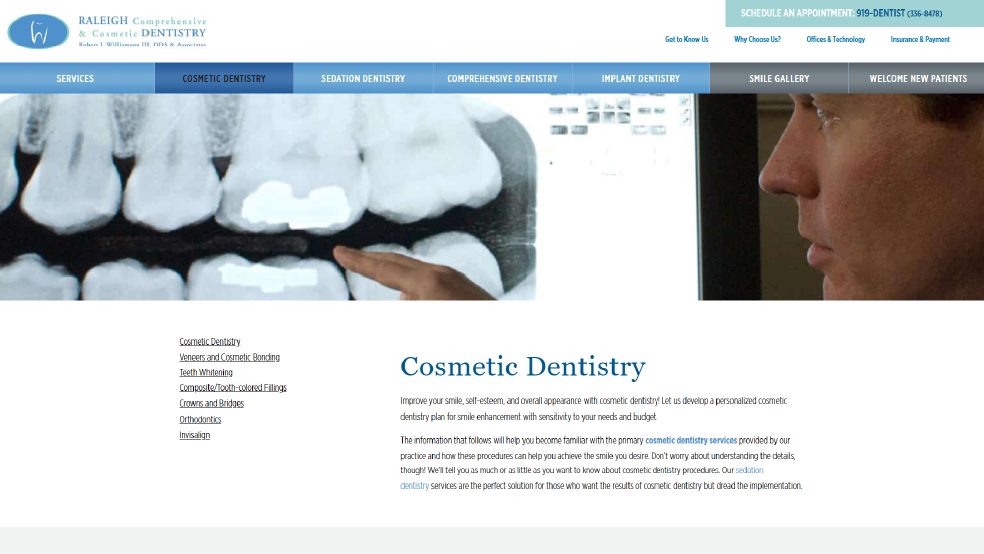
Task: Visit the Offices & Technology link
Action: [835, 40]
